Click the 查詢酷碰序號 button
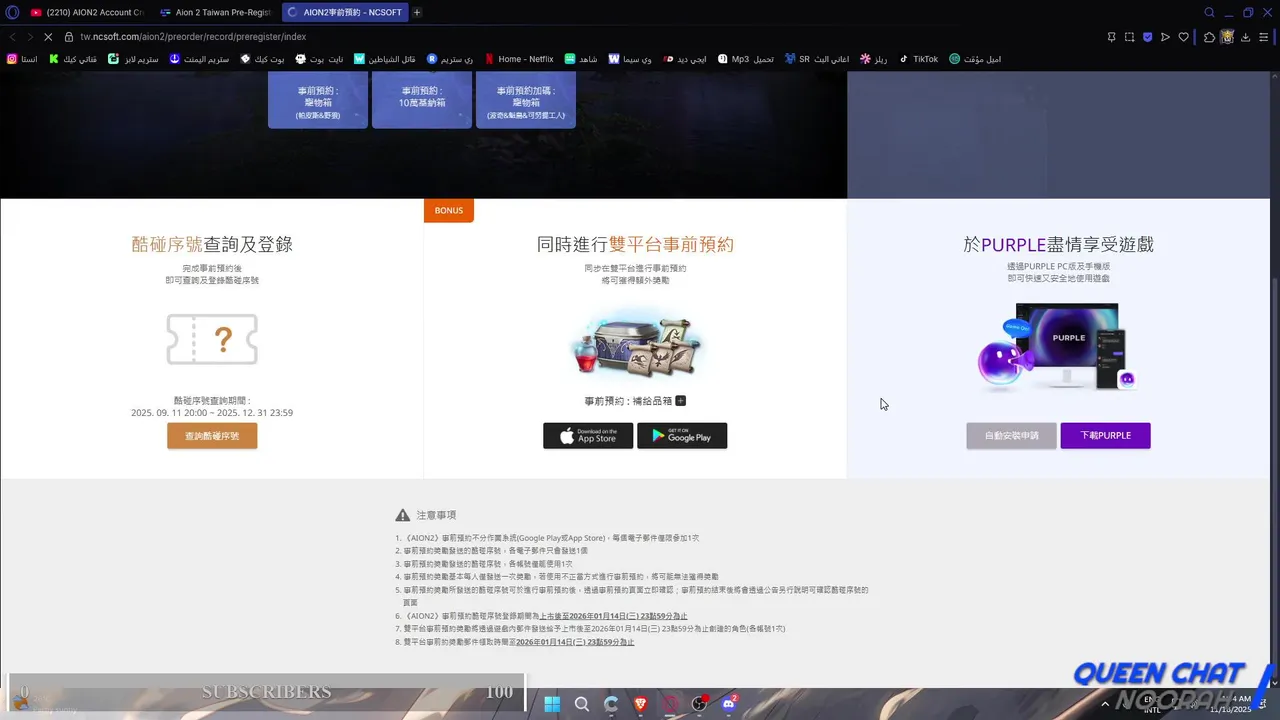1280x720 pixels. [x=212, y=436]
